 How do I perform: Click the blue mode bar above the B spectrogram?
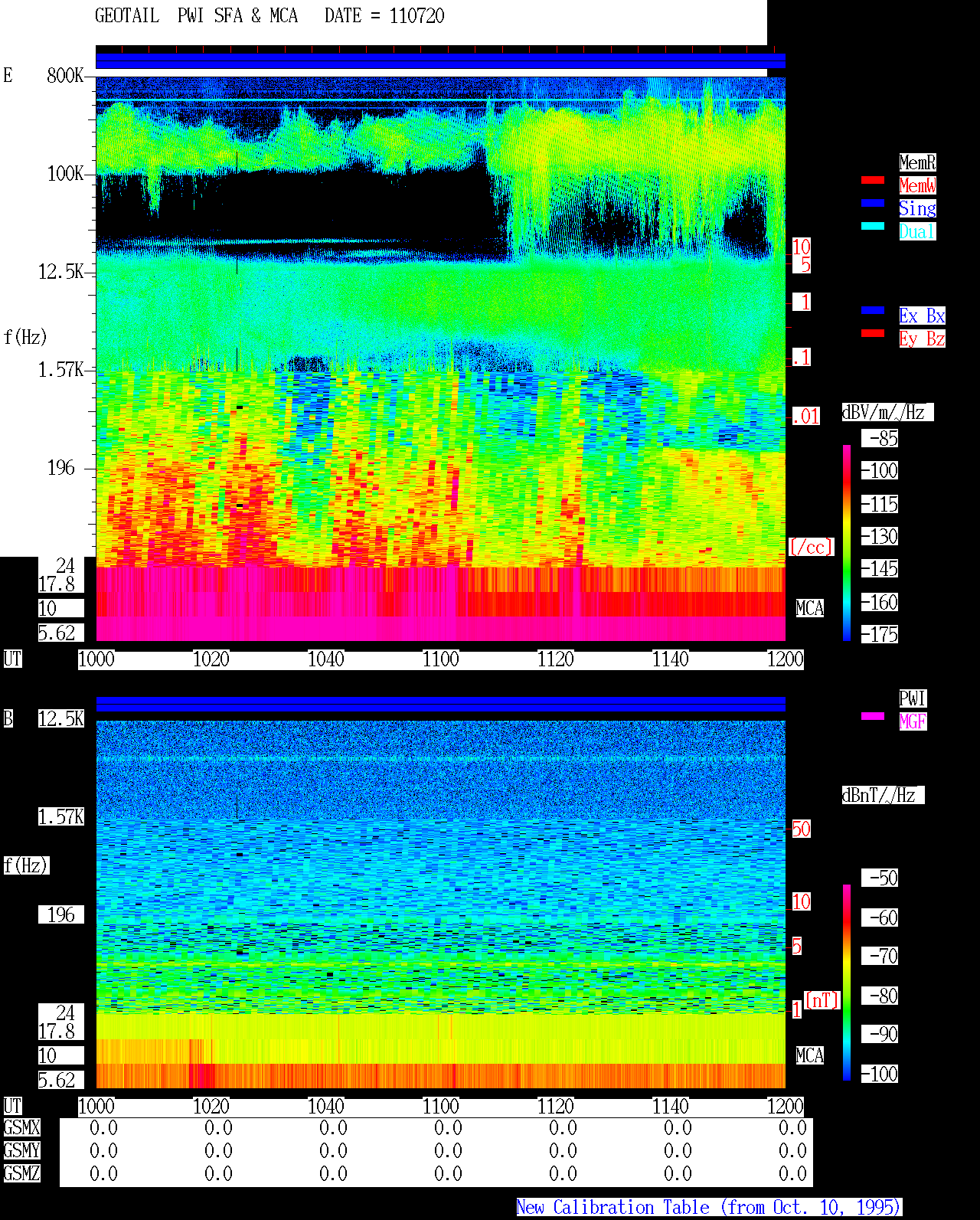[x=440, y=705]
